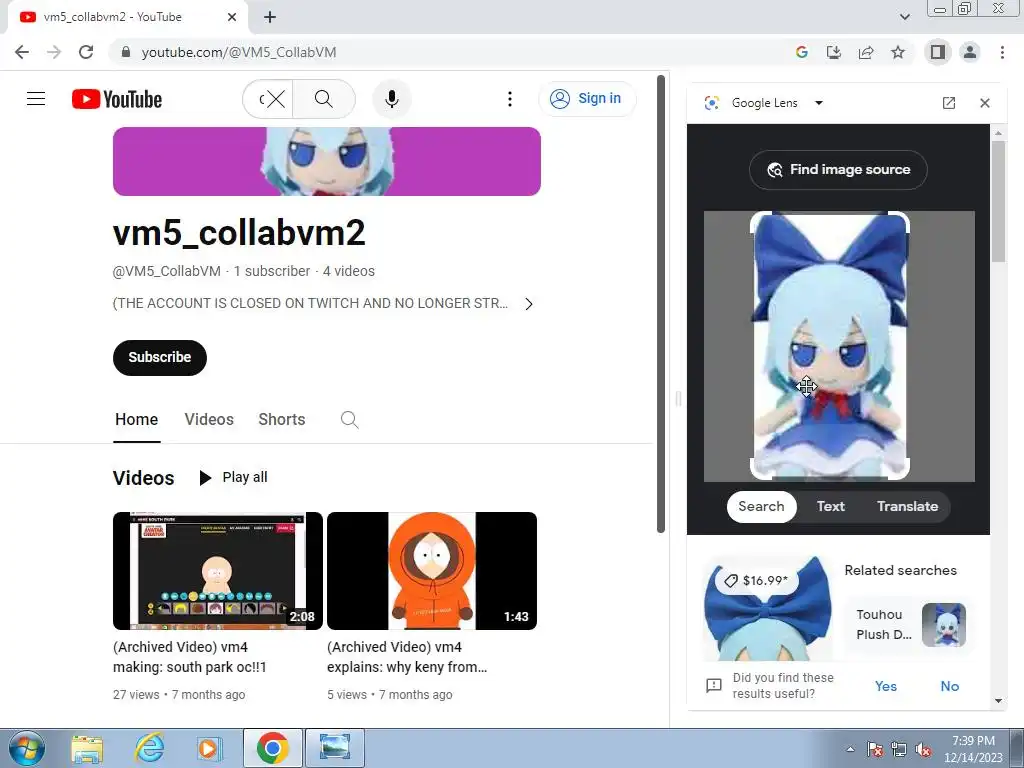Click the feedback flag icon
The height and width of the screenshot is (768, 1024).
pos(713,685)
